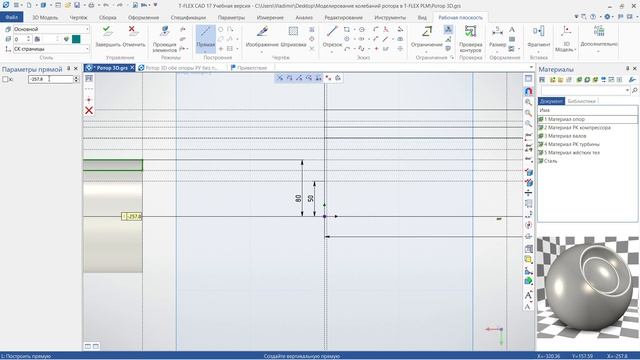Open the Ограничение constraint tool
The width and height of the screenshot is (640, 360).
tap(427, 37)
